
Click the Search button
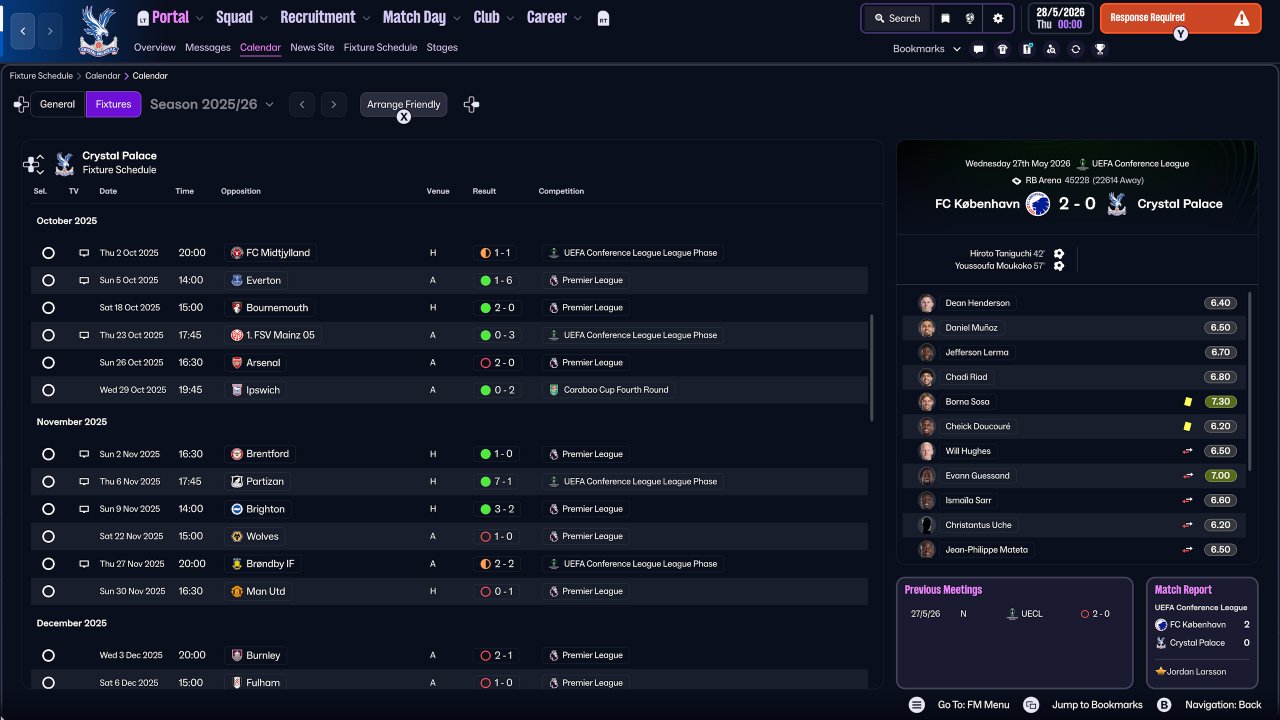pos(896,18)
